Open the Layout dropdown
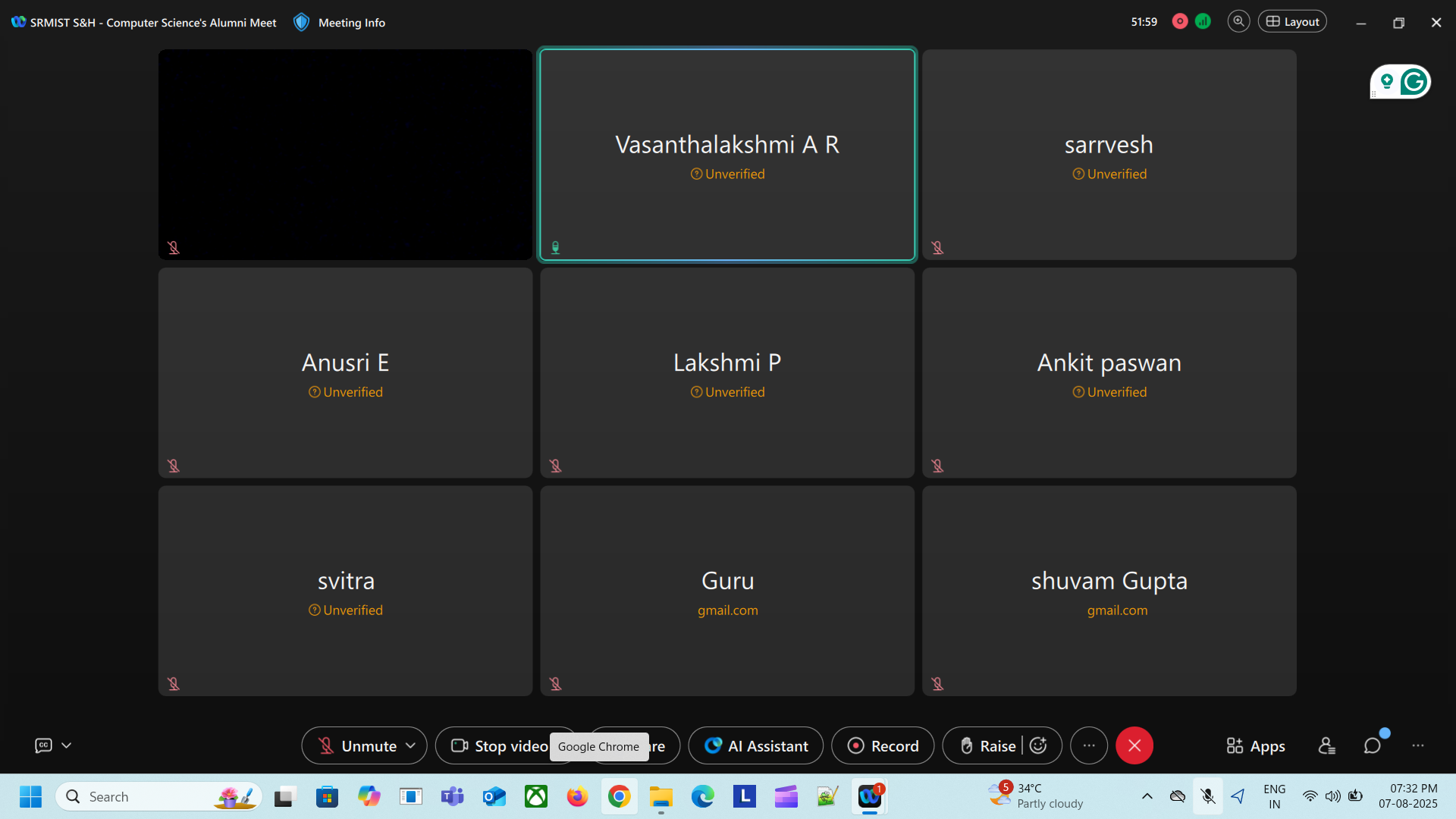Screen dimensions: 1456x819 (1292, 22)
